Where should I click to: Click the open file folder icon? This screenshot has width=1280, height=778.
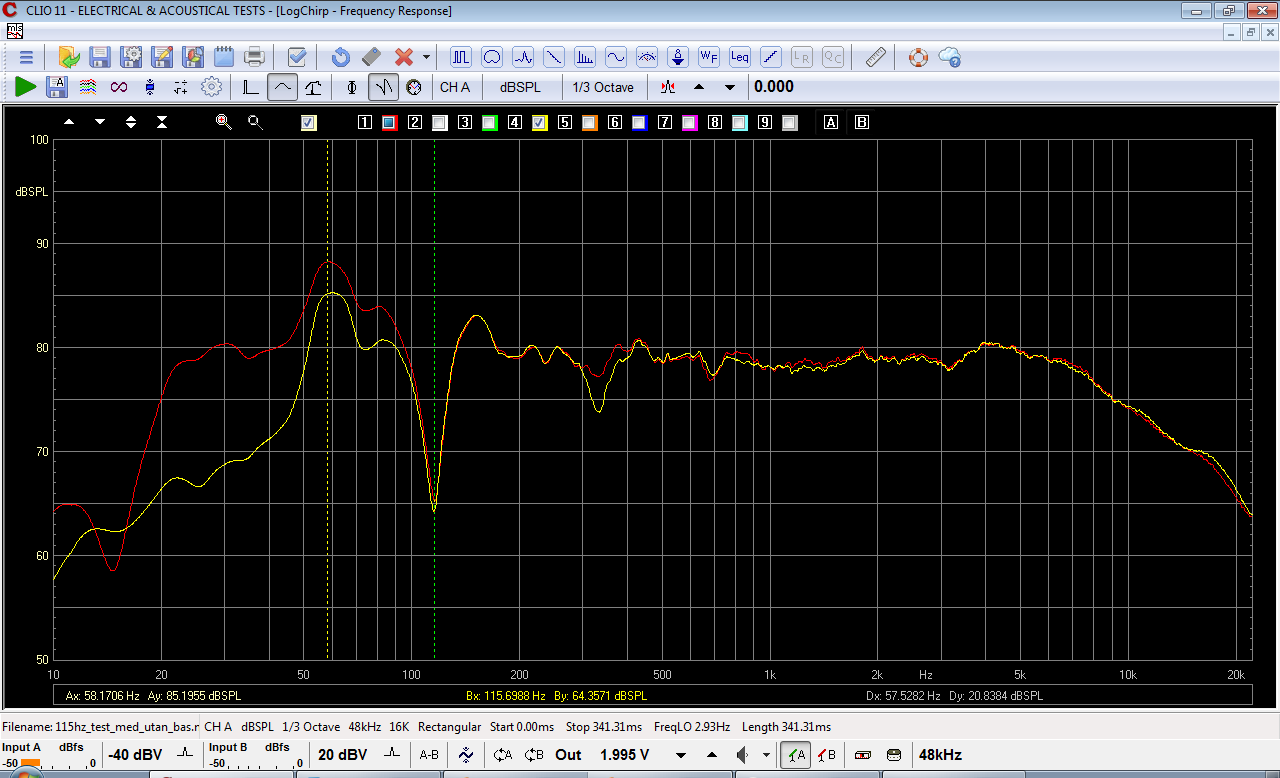(68, 57)
